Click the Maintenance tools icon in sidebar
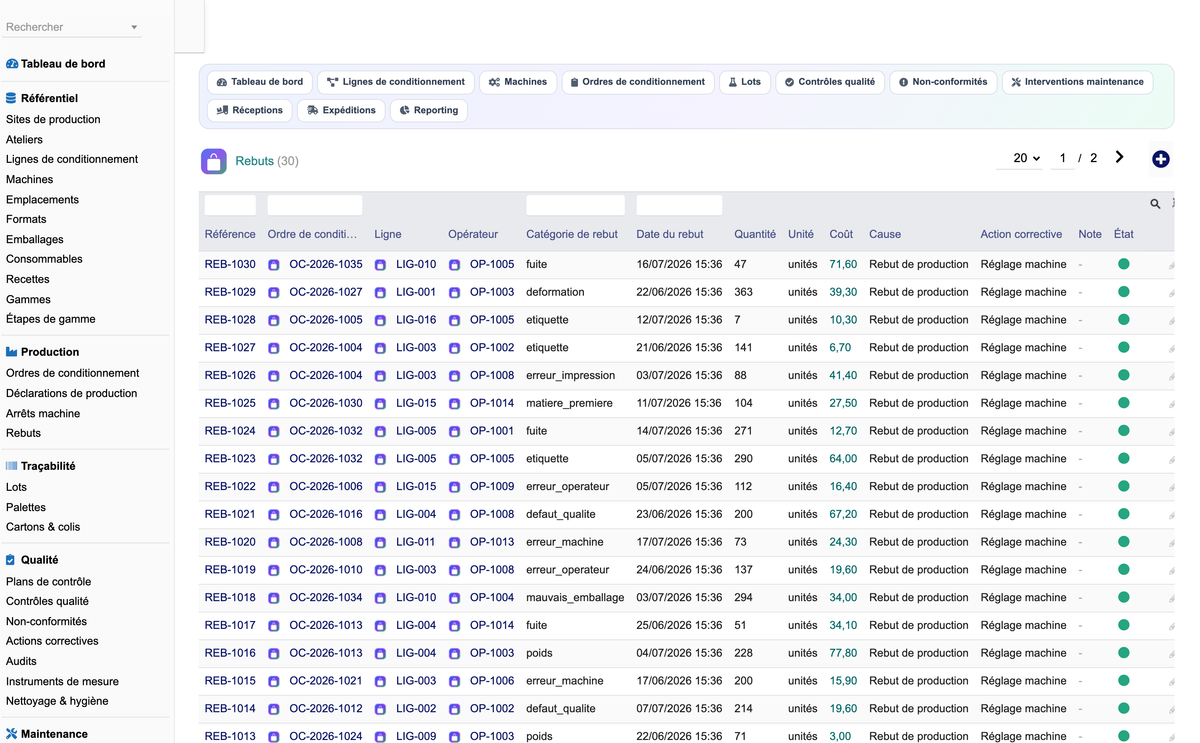The height and width of the screenshot is (743, 1200). (12, 734)
